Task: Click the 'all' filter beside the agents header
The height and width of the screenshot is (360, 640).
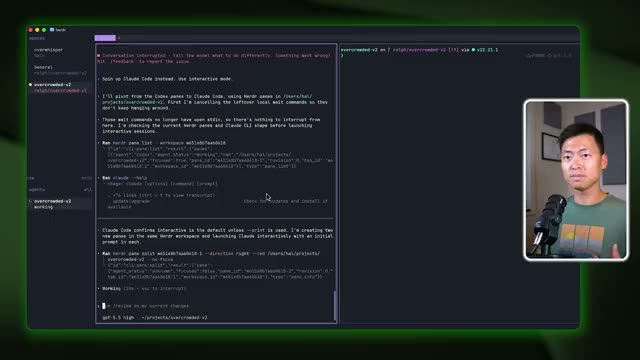Action: point(88,189)
